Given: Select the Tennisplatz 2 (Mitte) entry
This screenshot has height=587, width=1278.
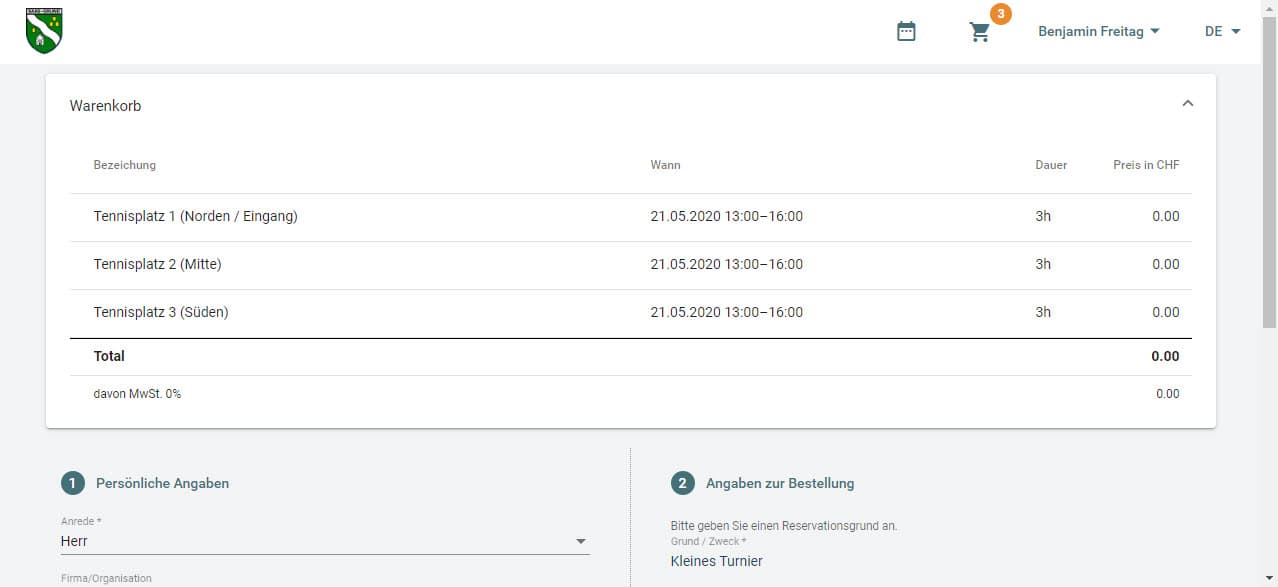Looking at the screenshot, I should pyautogui.click(x=157, y=264).
